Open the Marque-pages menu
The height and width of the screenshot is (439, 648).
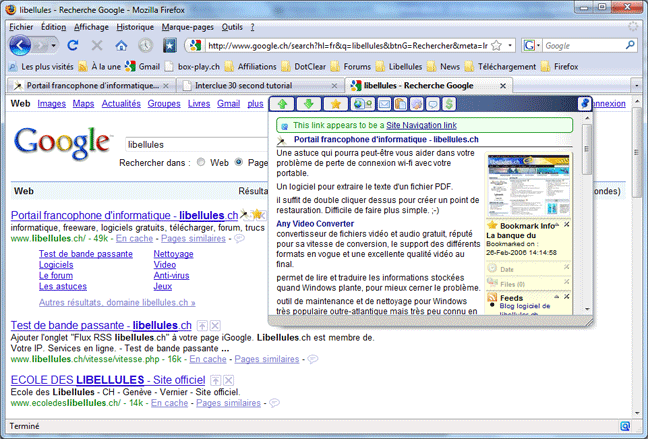(x=188, y=27)
